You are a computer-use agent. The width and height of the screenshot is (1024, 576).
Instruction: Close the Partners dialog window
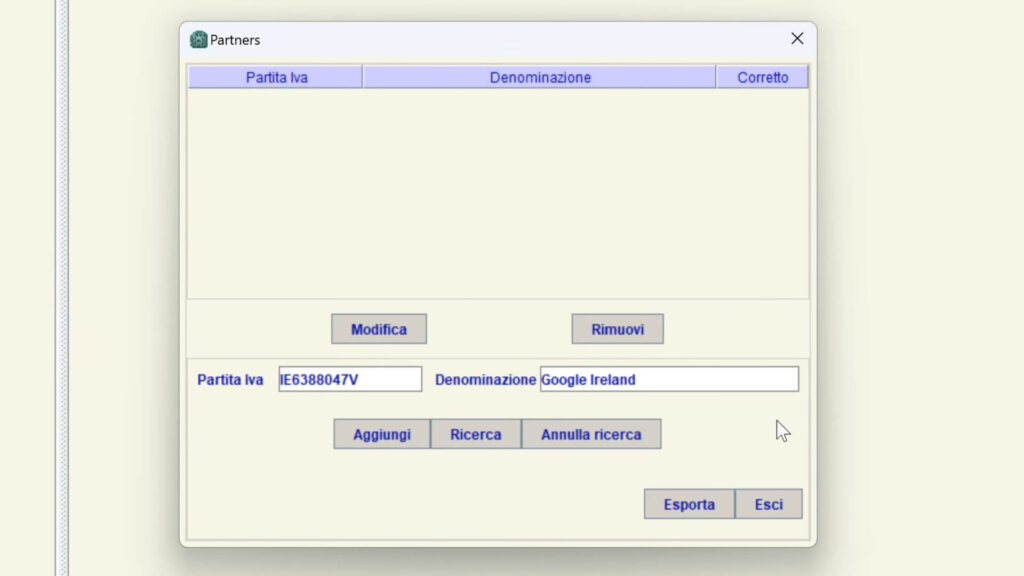pos(797,39)
